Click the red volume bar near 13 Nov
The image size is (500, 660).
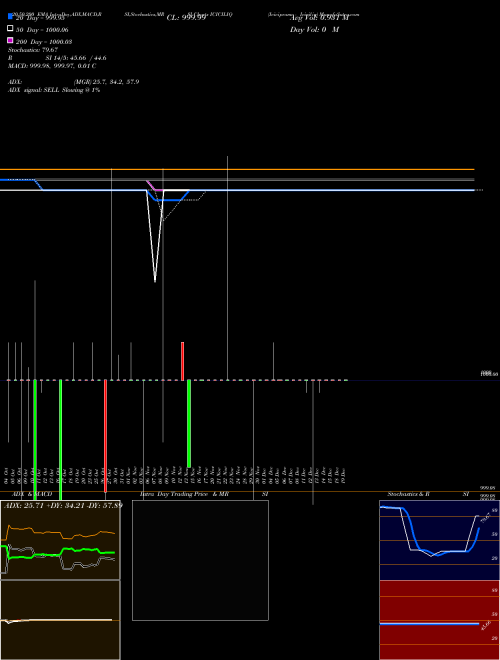point(182,361)
